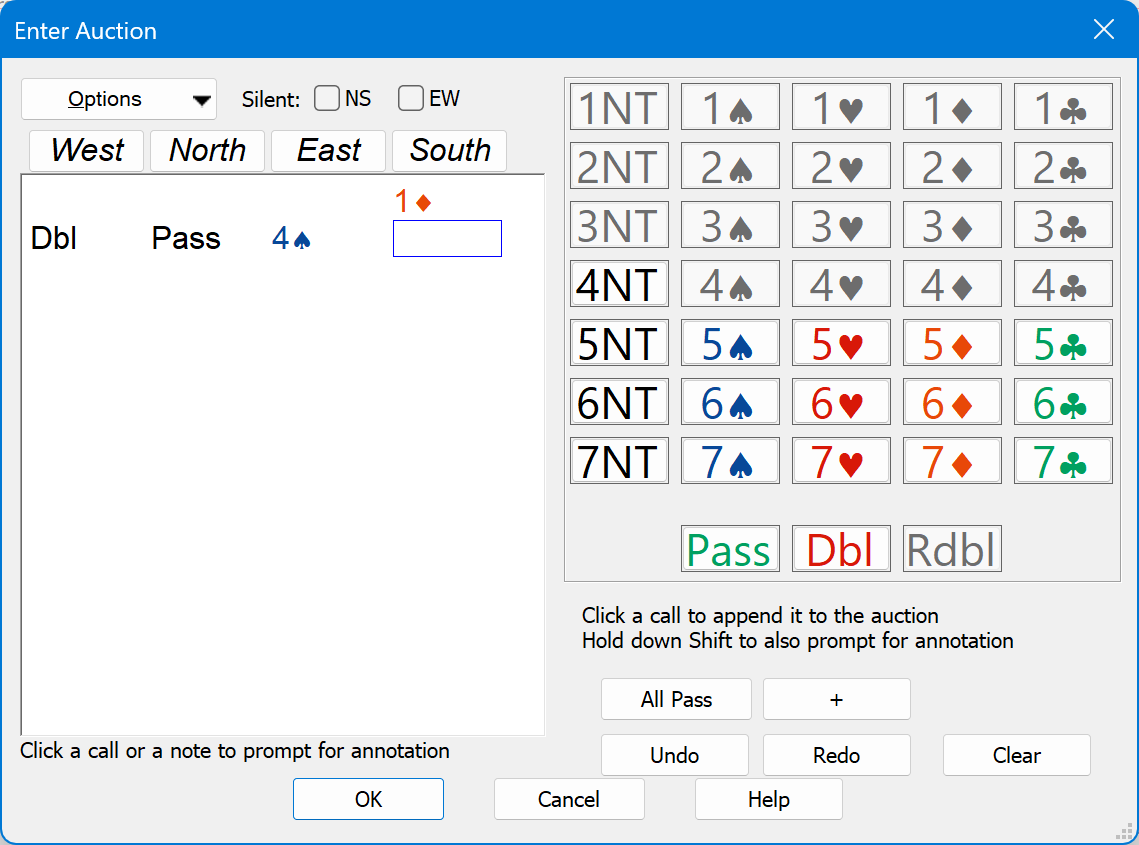
Task: Click the 4♠ call in the auction history
Action: (291, 238)
